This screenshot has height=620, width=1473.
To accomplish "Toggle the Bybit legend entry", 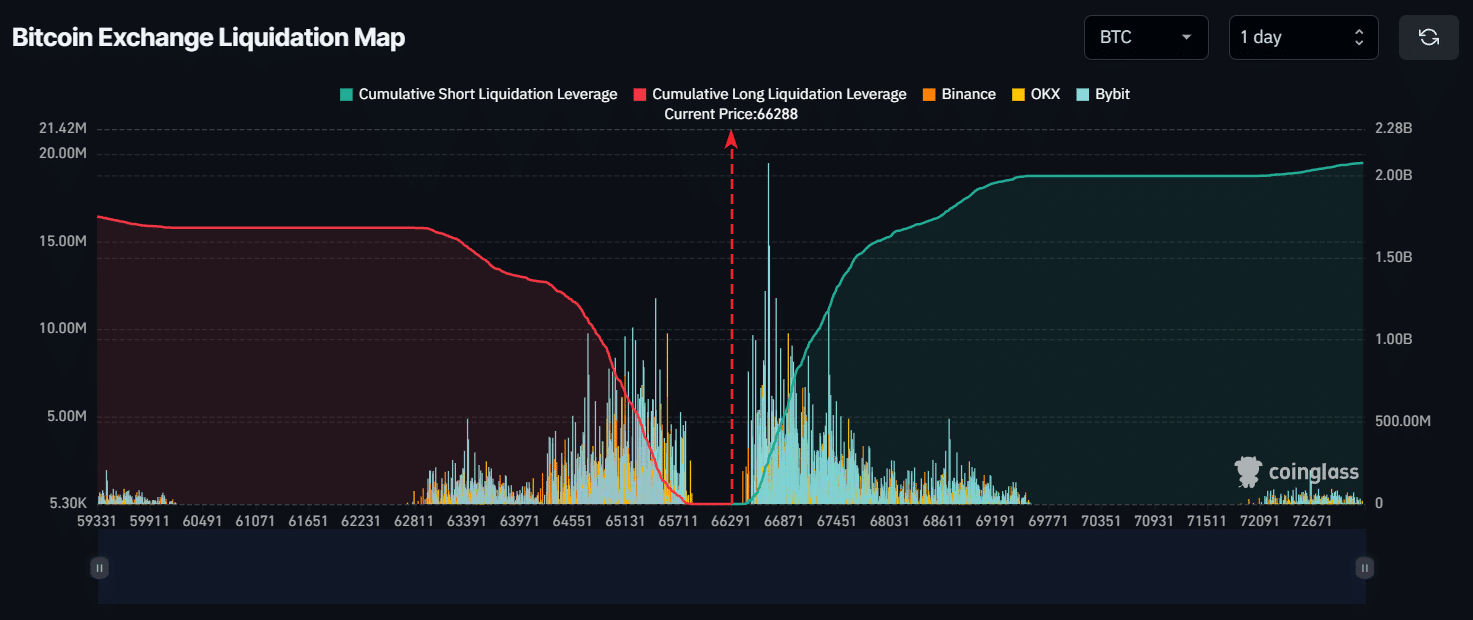I will tap(1102, 94).
